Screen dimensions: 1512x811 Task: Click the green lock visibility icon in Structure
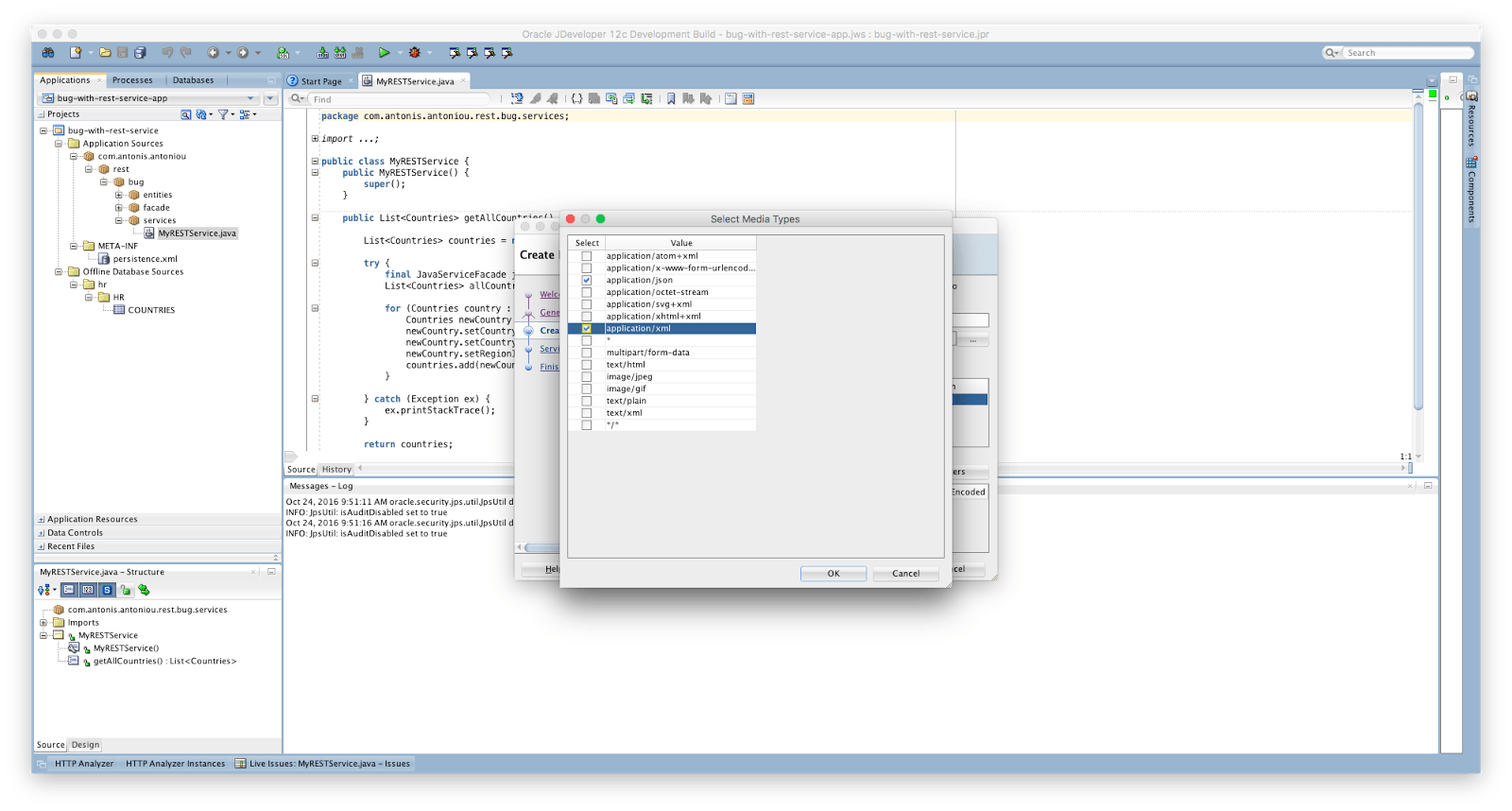[x=126, y=590]
